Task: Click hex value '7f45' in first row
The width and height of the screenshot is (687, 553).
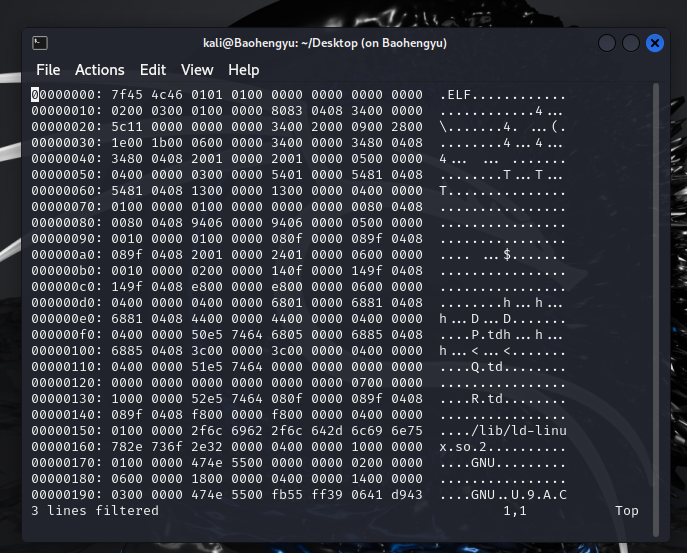Action: pyautogui.click(x=127, y=95)
